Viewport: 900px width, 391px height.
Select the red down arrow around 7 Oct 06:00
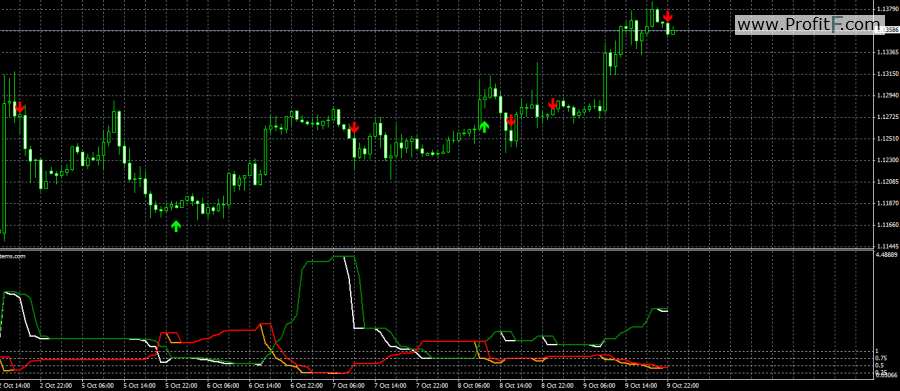(354, 127)
